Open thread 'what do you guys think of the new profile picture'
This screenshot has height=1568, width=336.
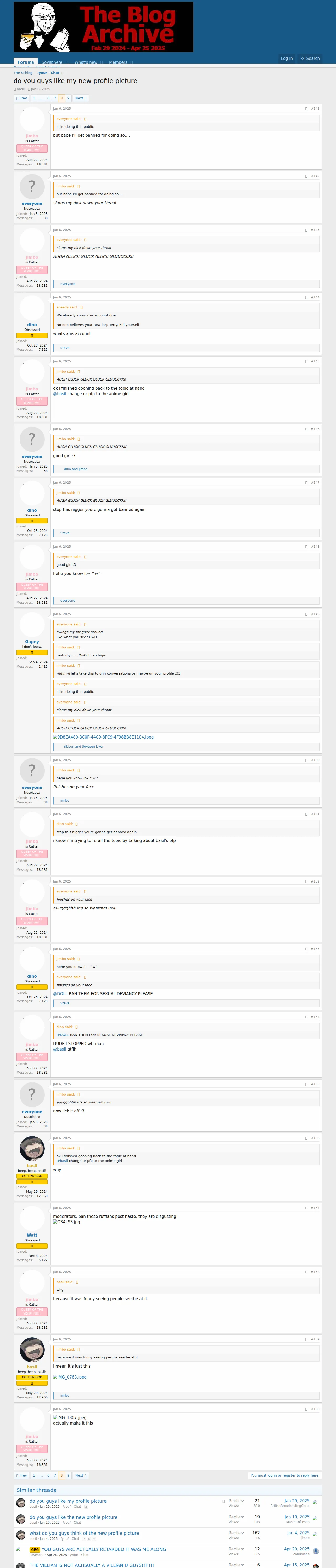[84, 1533]
